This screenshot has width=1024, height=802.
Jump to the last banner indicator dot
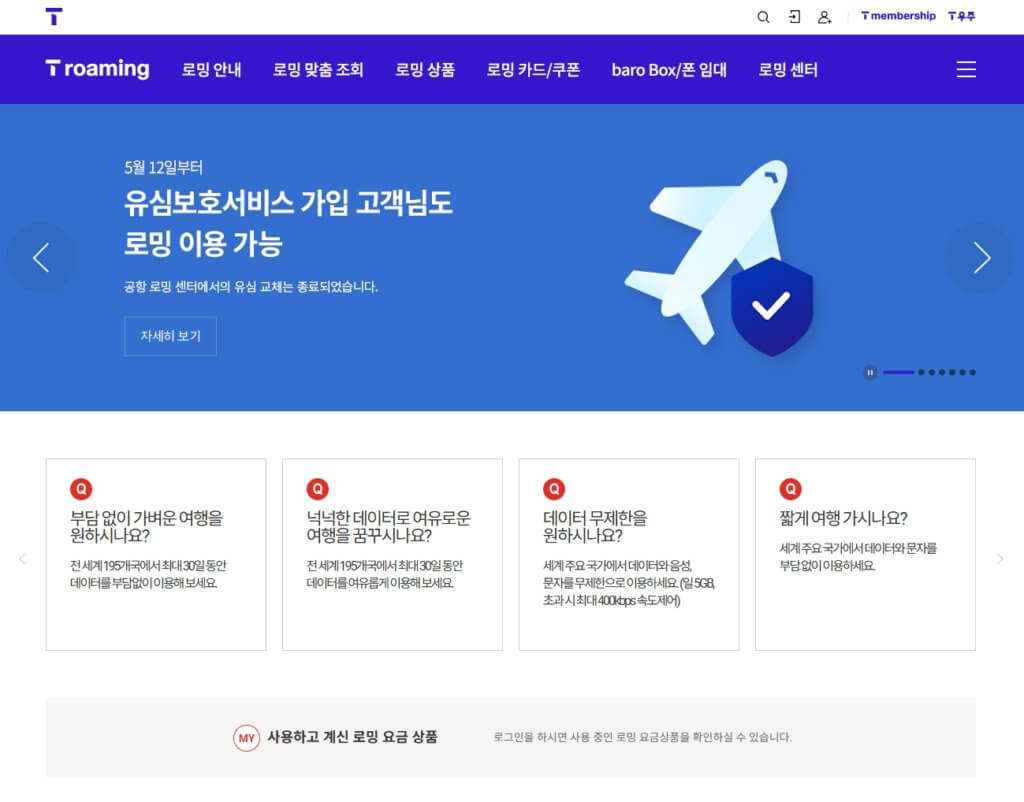(x=972, y=372)
